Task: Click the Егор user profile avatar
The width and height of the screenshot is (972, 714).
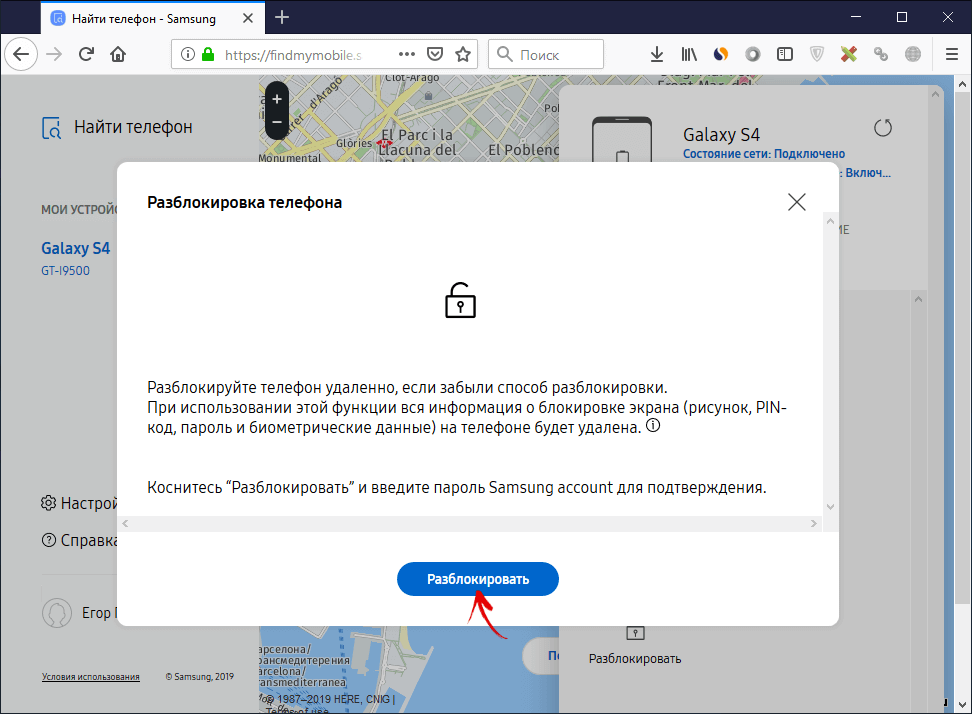Action: tap(57, 613)
